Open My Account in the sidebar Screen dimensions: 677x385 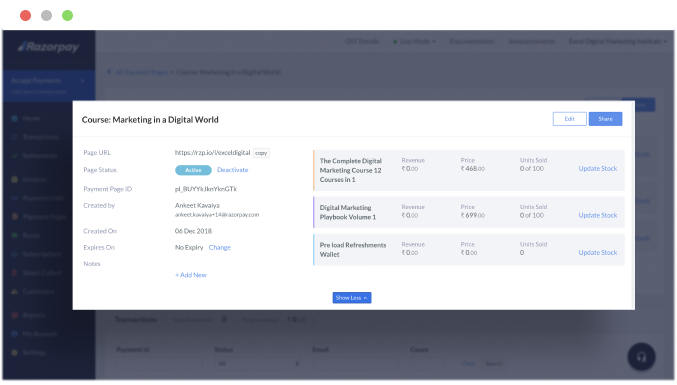(39, 334)
